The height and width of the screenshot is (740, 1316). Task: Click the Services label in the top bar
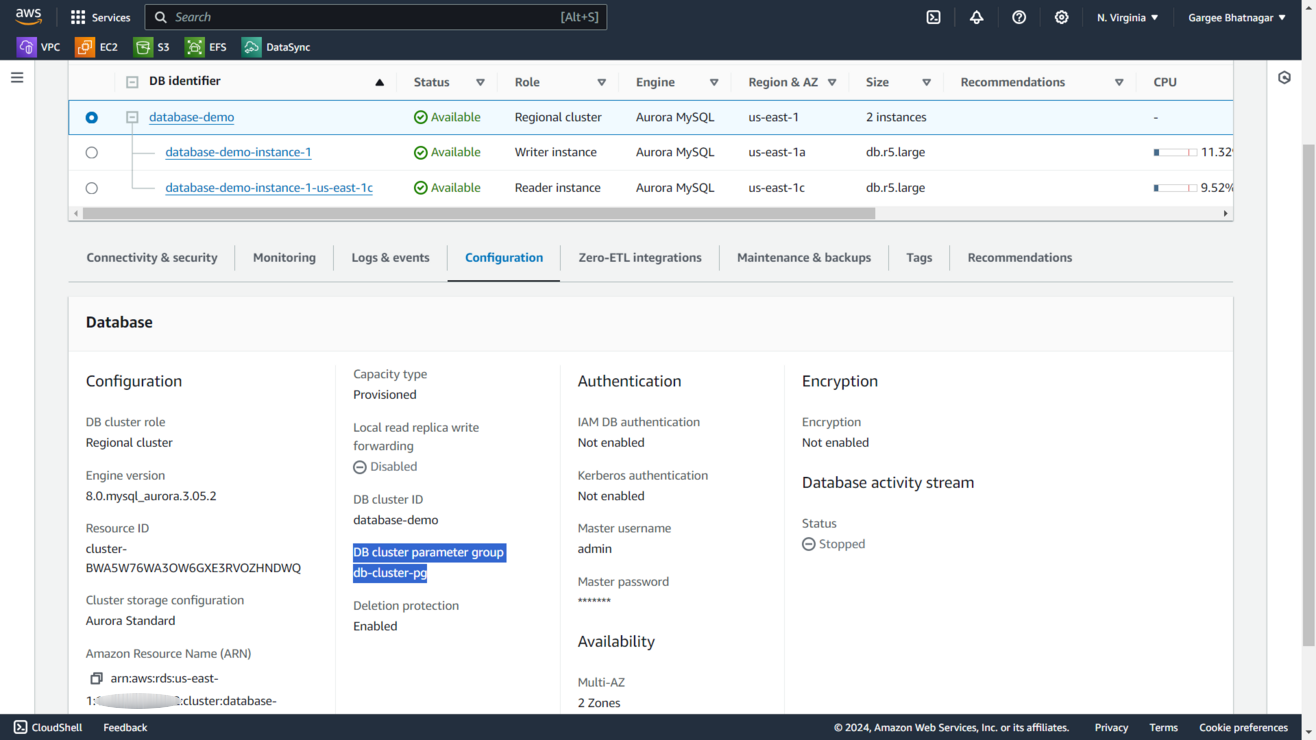111,17
